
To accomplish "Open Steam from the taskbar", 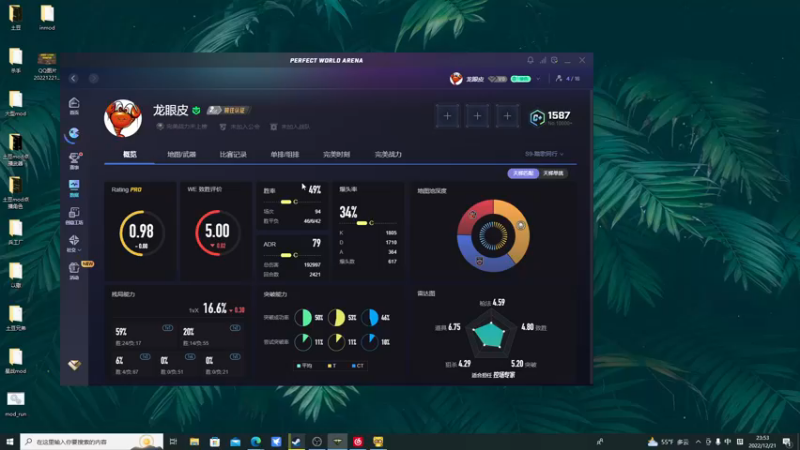I will pos(296,441).
